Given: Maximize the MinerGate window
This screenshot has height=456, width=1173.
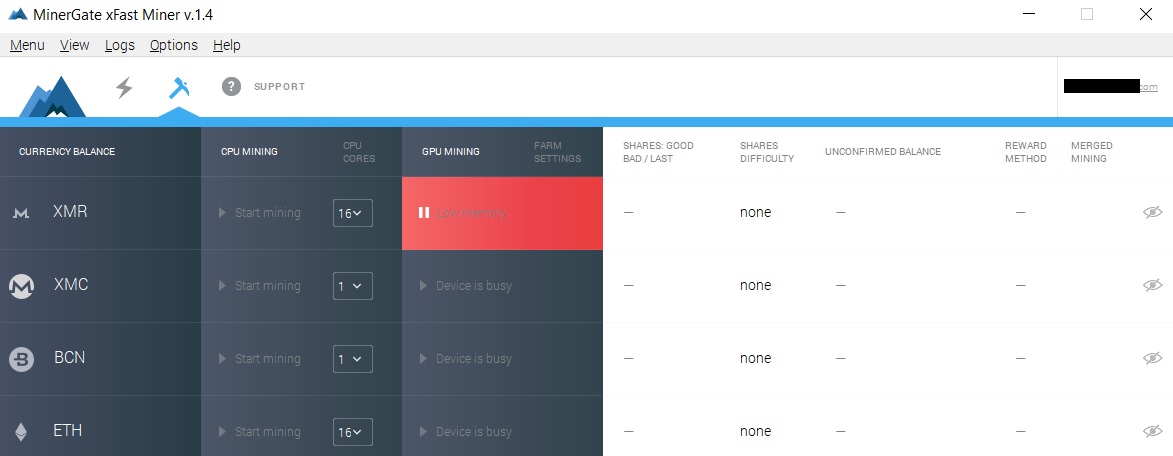Looking at the screenshot, I should (1087, 14).
